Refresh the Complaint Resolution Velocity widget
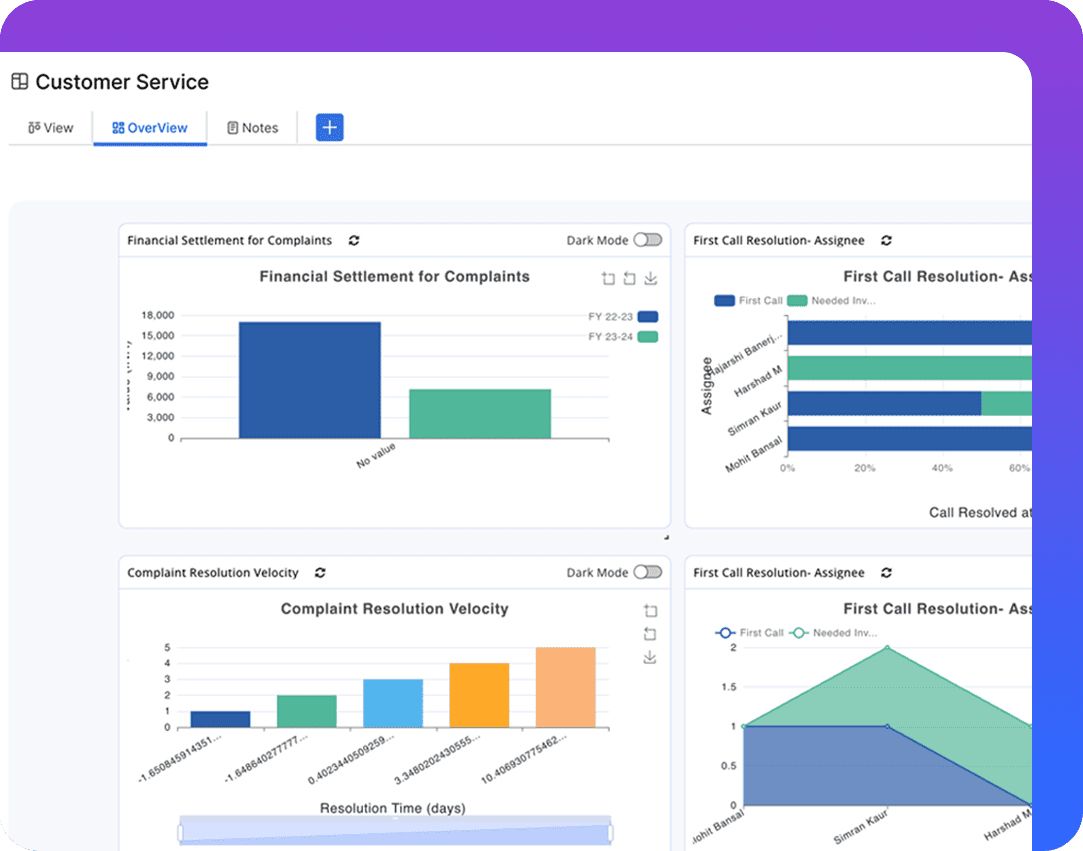This screenshot has width=1083, height=851. pos(320,573)
